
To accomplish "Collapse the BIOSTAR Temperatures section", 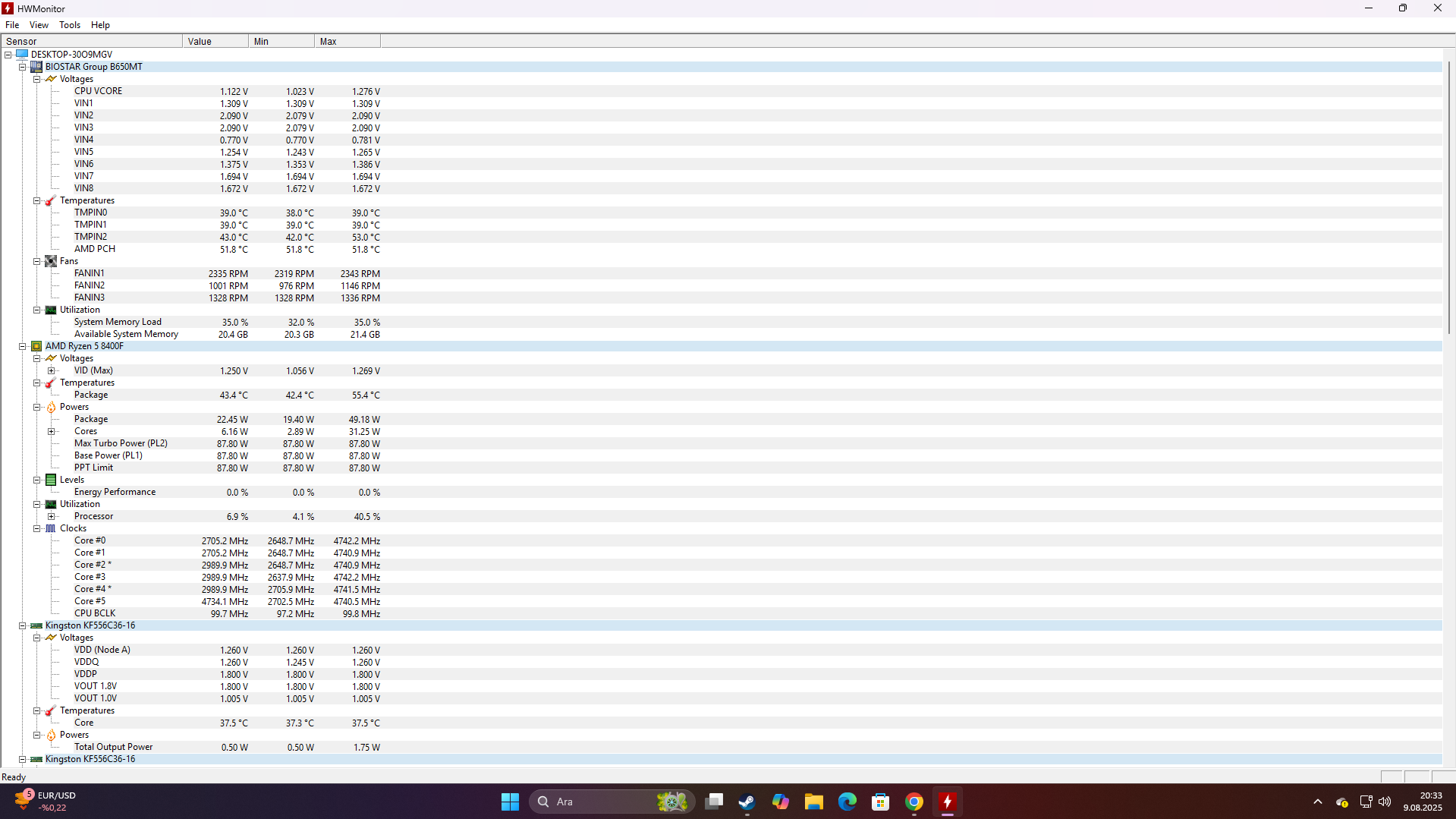I will (x=37, y=200).
